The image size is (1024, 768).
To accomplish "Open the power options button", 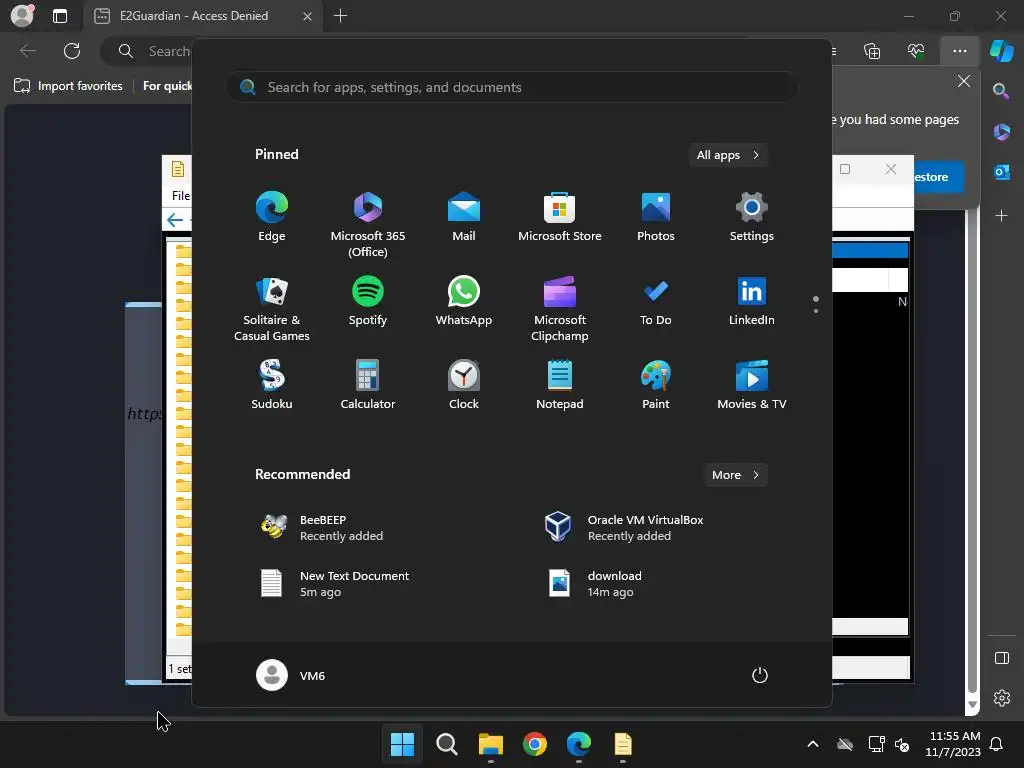I will 760,675.
